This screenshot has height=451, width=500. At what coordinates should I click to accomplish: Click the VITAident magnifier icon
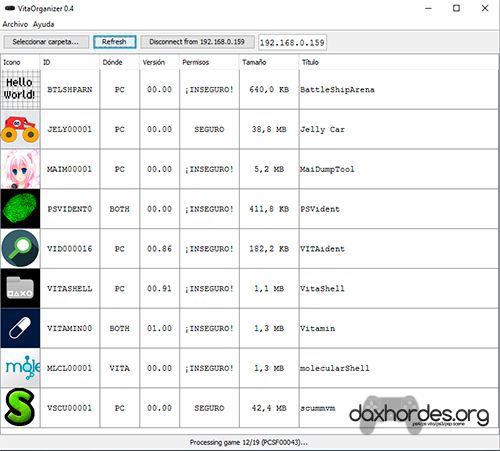click(x=20, y=249)
